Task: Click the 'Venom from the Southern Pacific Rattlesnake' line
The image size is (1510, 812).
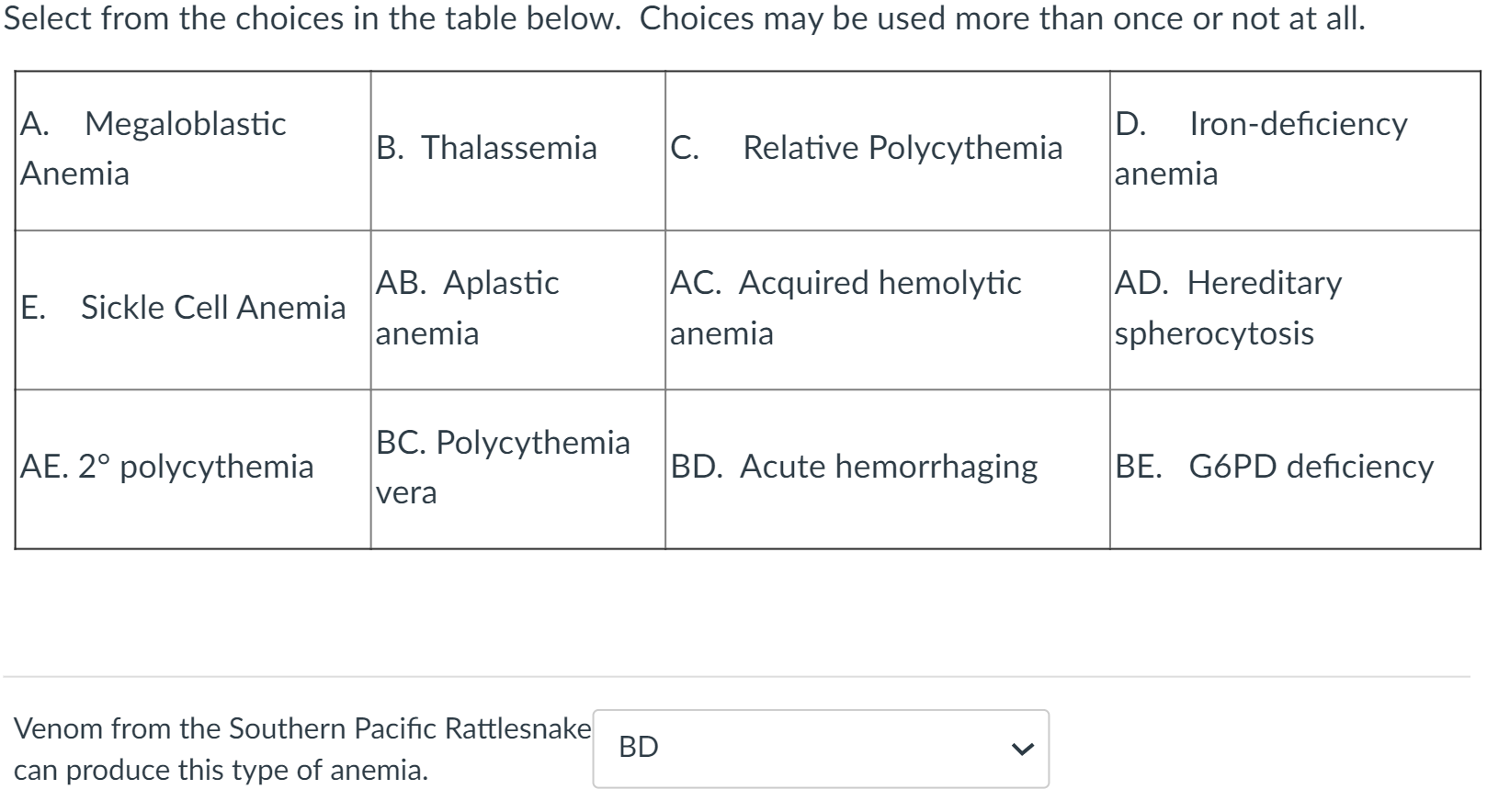Action: pos(301,728)
